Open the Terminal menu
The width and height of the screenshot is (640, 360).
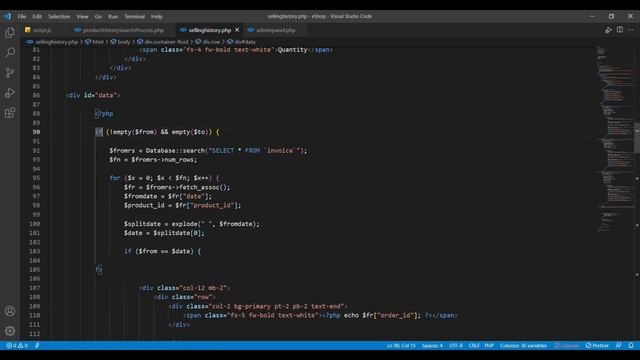coord(135,16)
